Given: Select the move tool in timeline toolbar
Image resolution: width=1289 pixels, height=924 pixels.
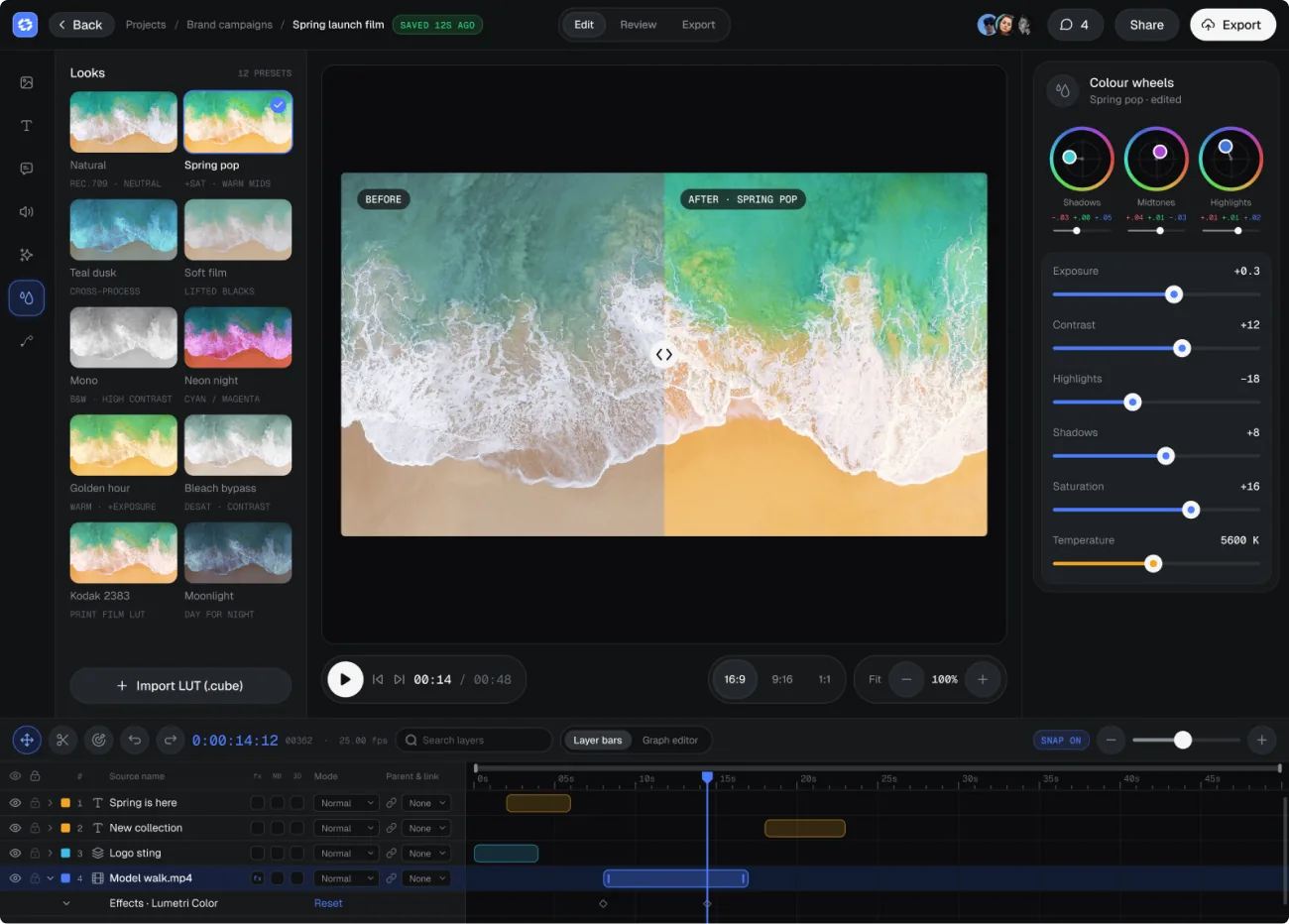Looking at the screenshot, I should click(27, 740).
